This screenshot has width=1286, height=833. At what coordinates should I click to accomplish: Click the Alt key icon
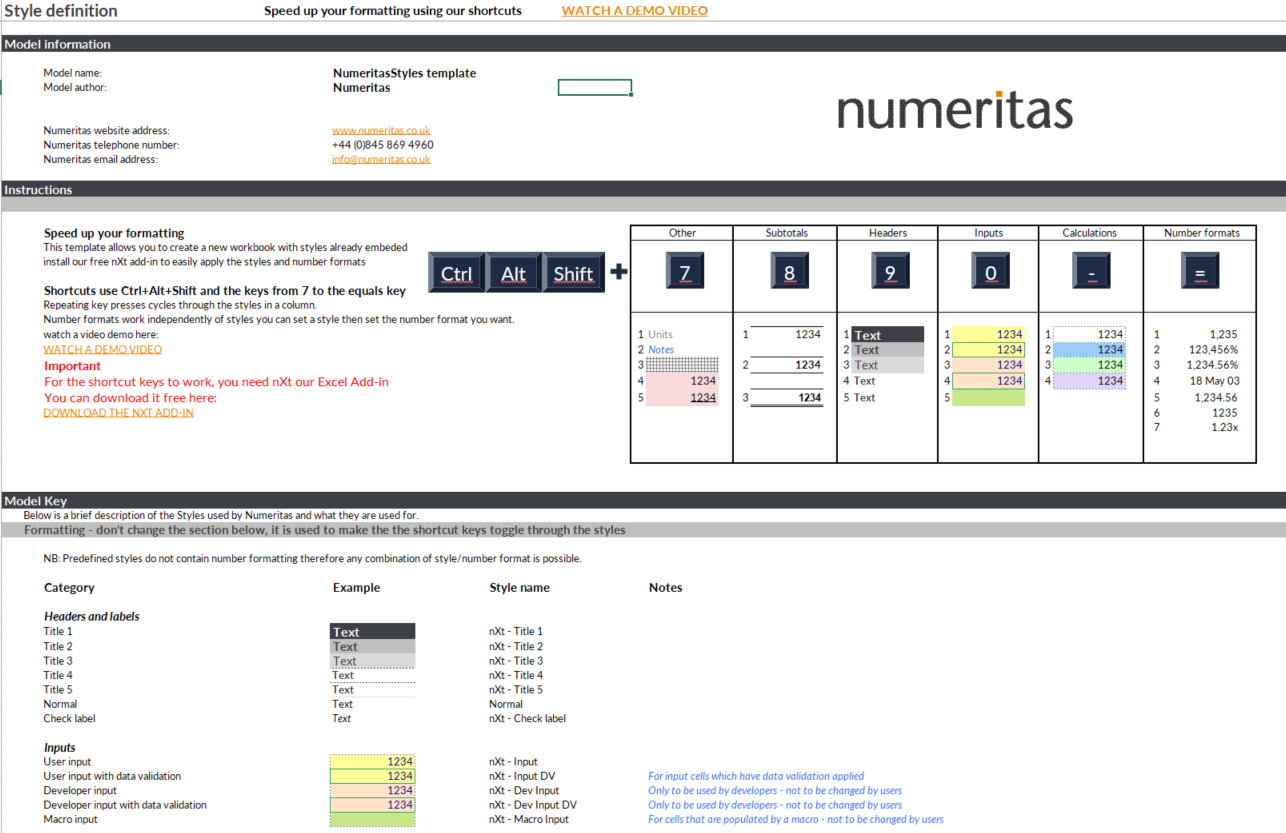pos(513,271)
